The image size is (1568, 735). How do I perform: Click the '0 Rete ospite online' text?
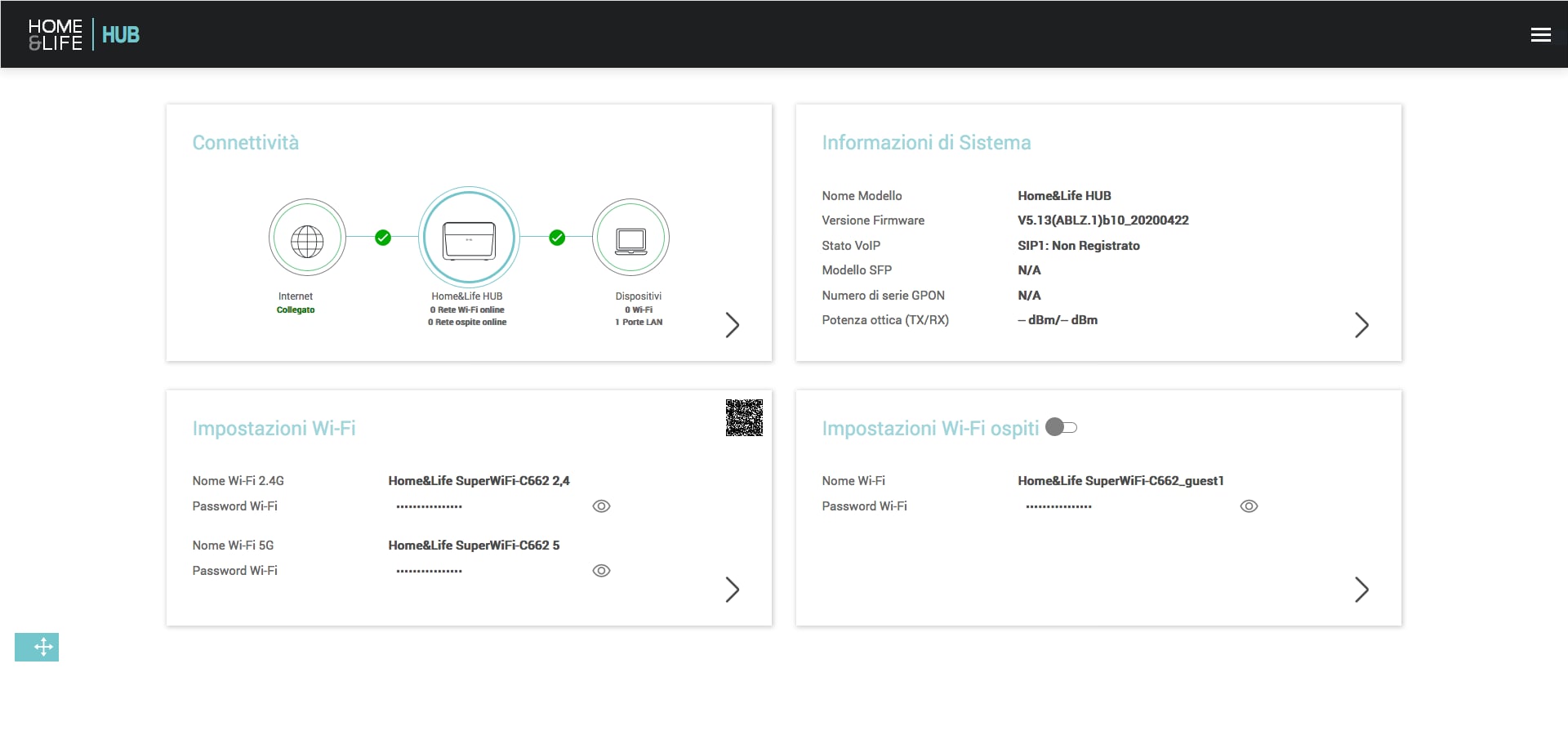pos(467,322)
